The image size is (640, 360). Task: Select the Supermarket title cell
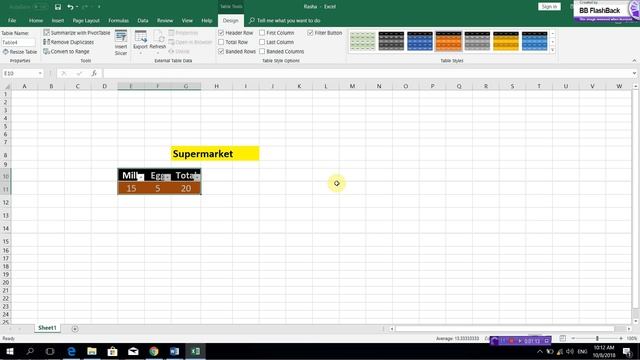[x=215, y=153]
